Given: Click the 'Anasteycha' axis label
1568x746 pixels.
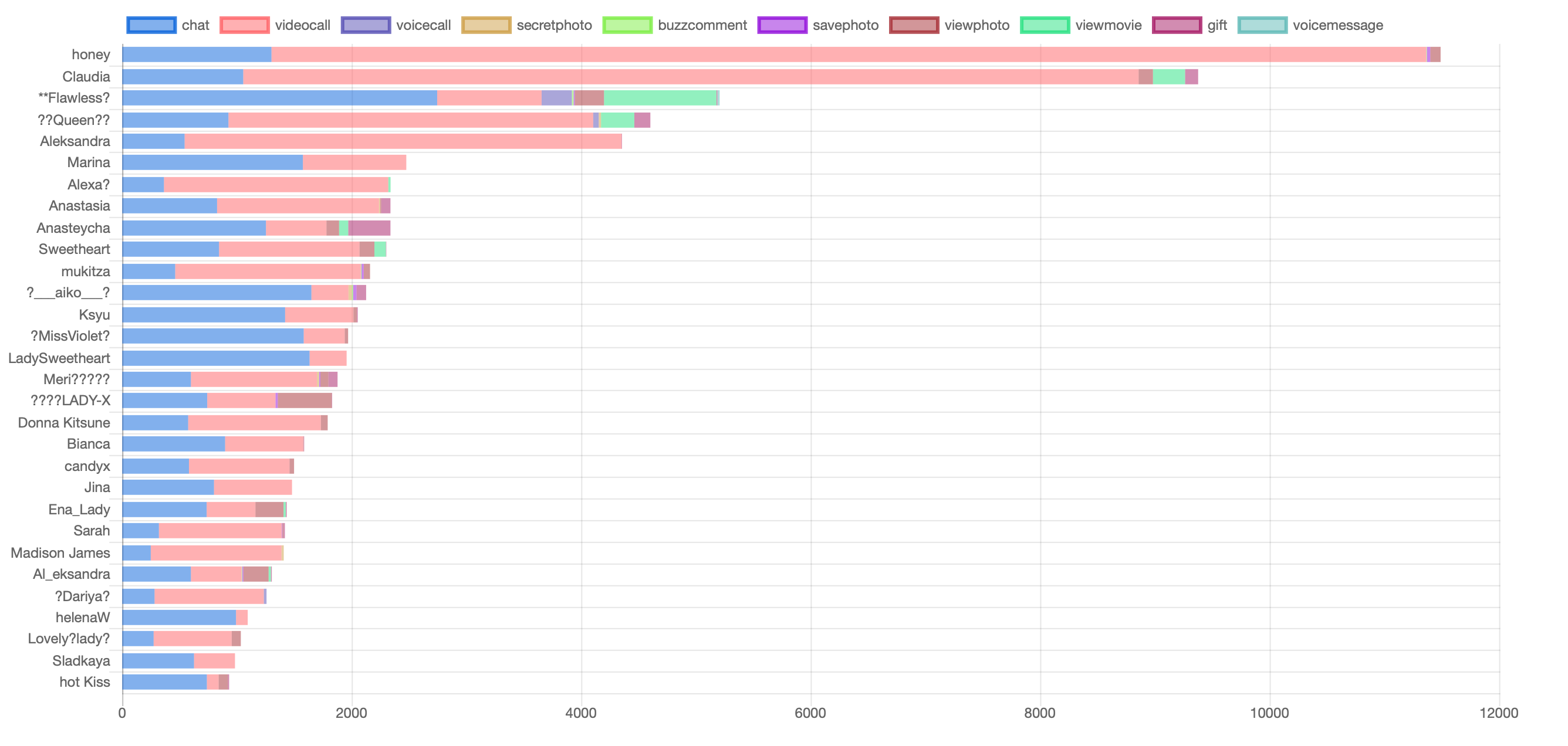Looking at the screenshot, I should tap(74, 228).
